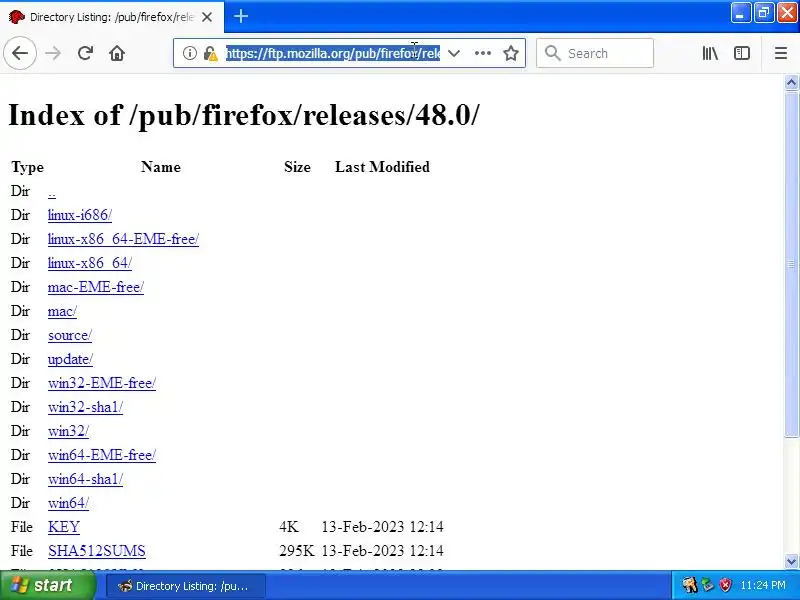Open the win64-sha1/ directory
This screenshot has height=600, width=800.
coord(85,479)
